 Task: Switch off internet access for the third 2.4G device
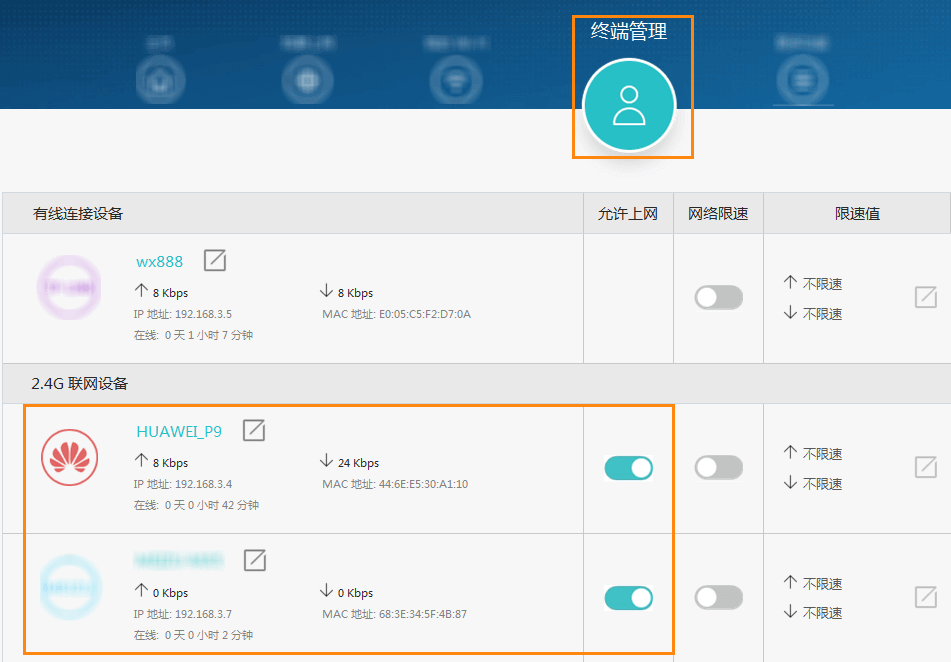pyautogui.click(x=628, y=597)
